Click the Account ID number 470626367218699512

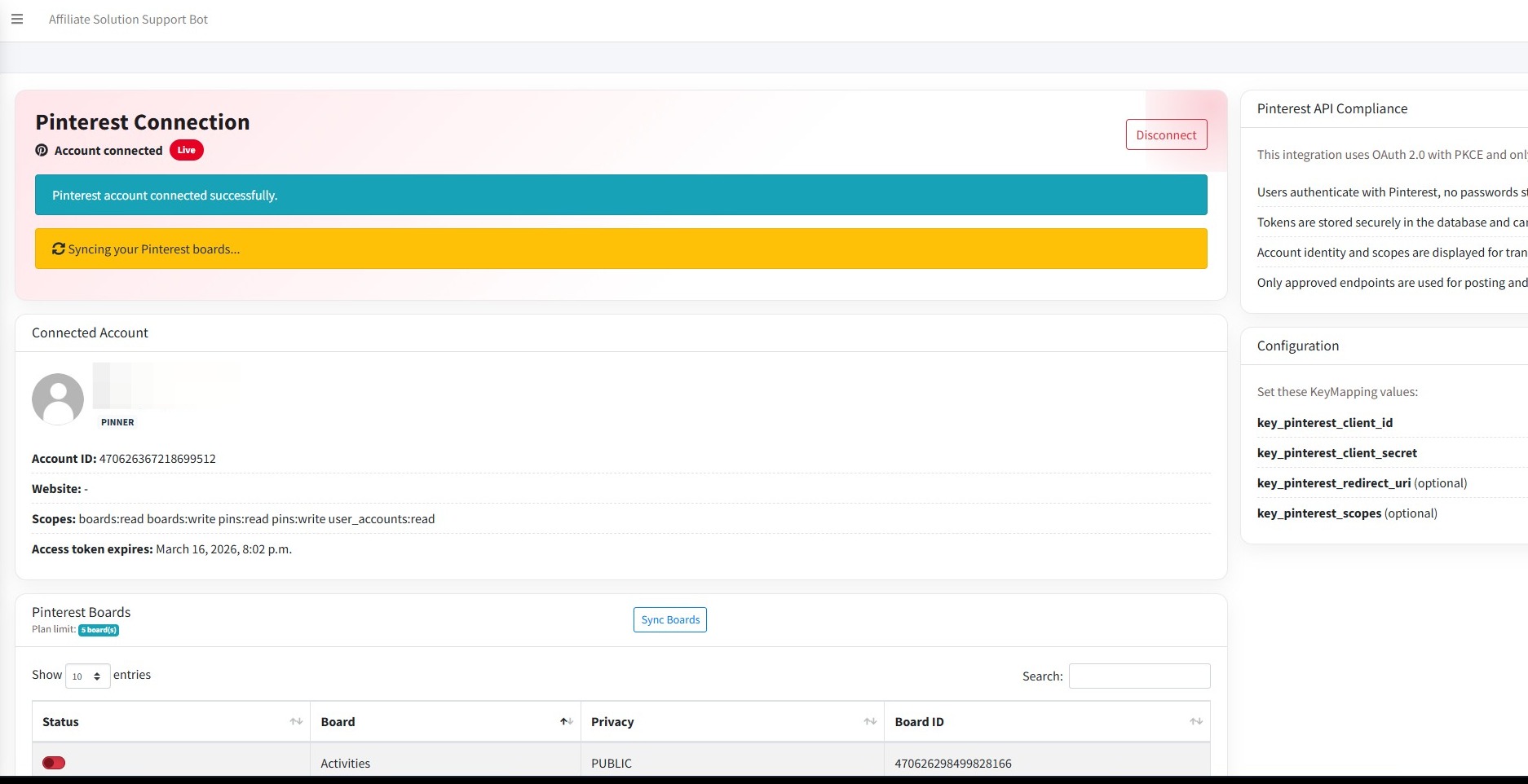[x=157, y=459]
